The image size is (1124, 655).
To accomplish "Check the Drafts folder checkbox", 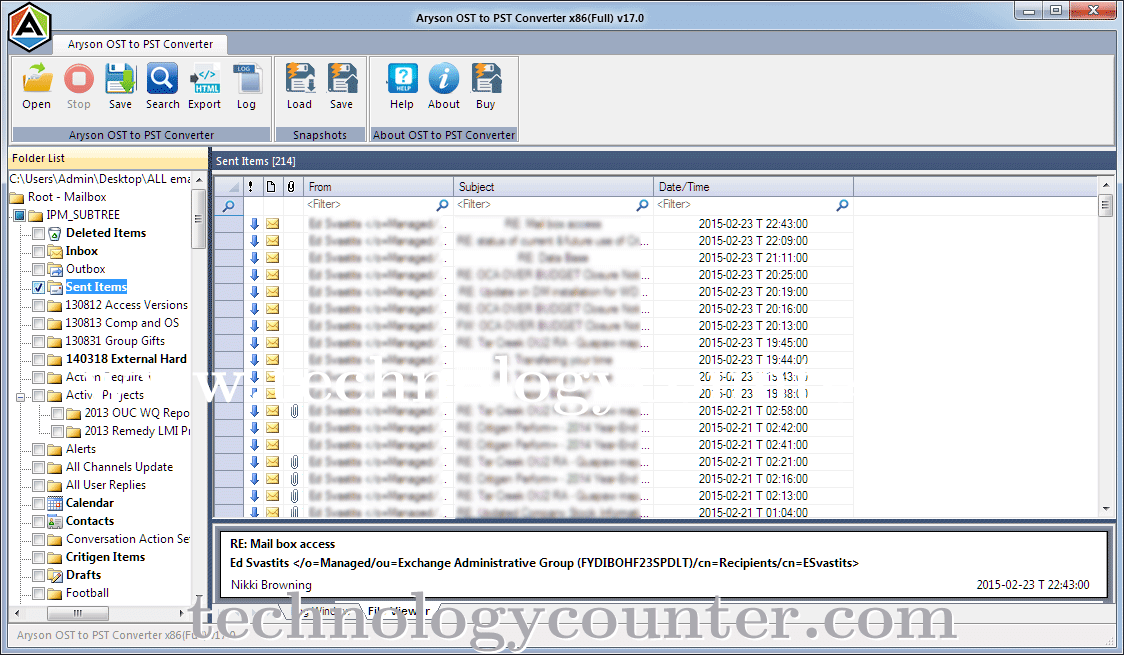I will pyautogui.click(x=39, y=575).
